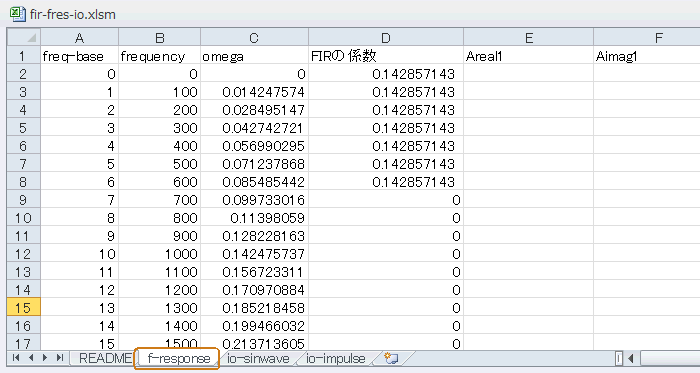Click the Excel workbook icon beside fir-fres-io.xlsm
The image size is (700, 373).
click(x=18, y=14)
